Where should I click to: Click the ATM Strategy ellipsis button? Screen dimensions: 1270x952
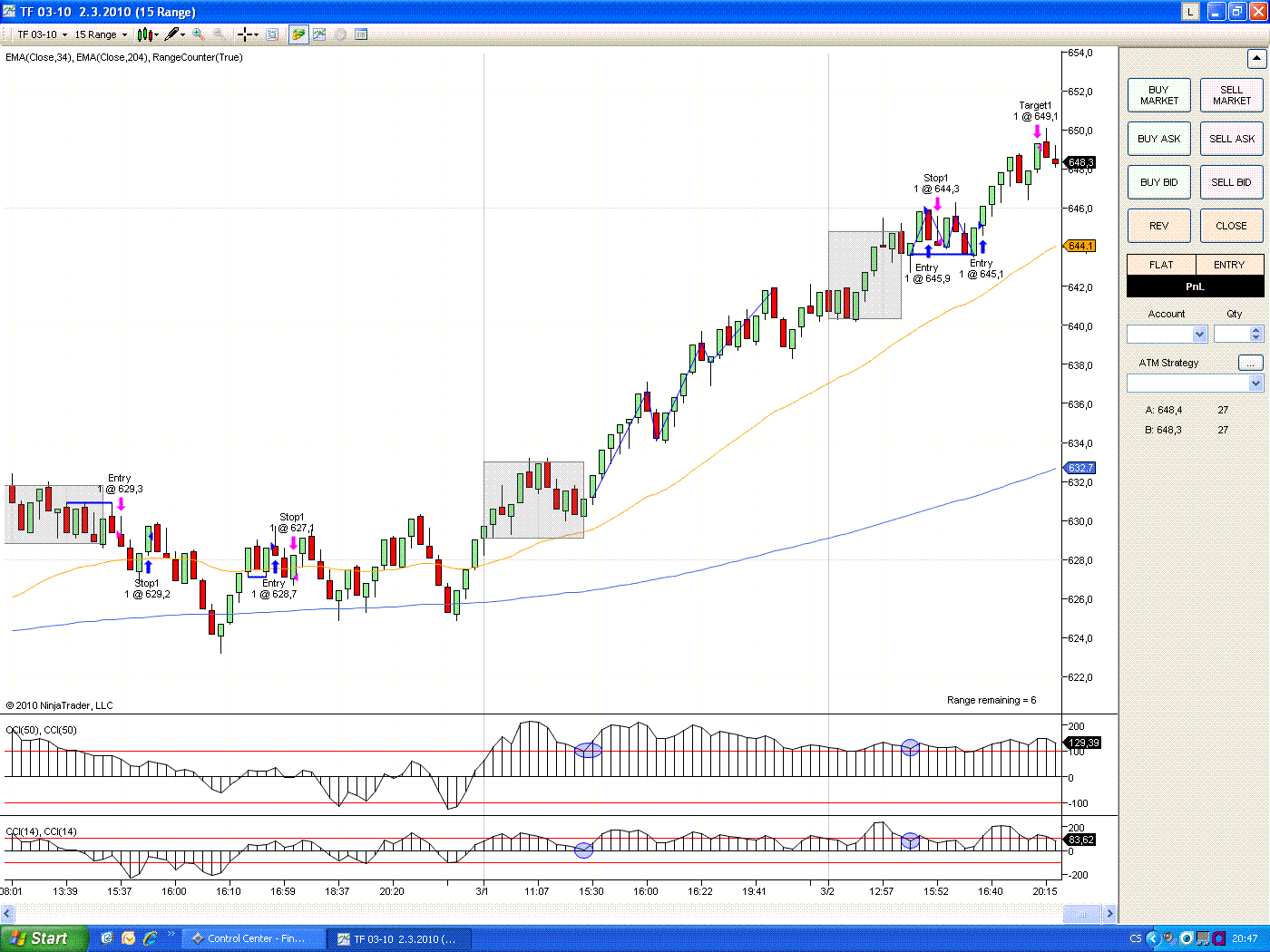pyautogui.click(x=1251, y=363)
